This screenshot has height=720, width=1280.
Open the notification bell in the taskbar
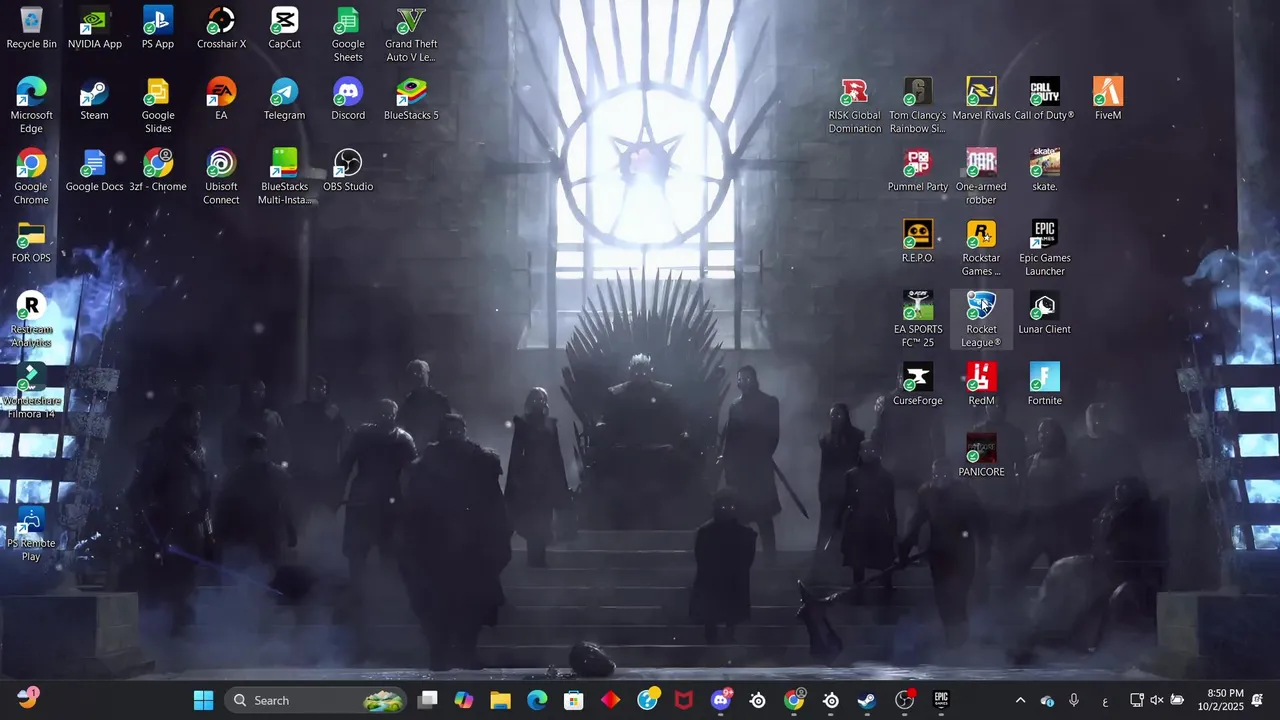tap(1258, 700)
